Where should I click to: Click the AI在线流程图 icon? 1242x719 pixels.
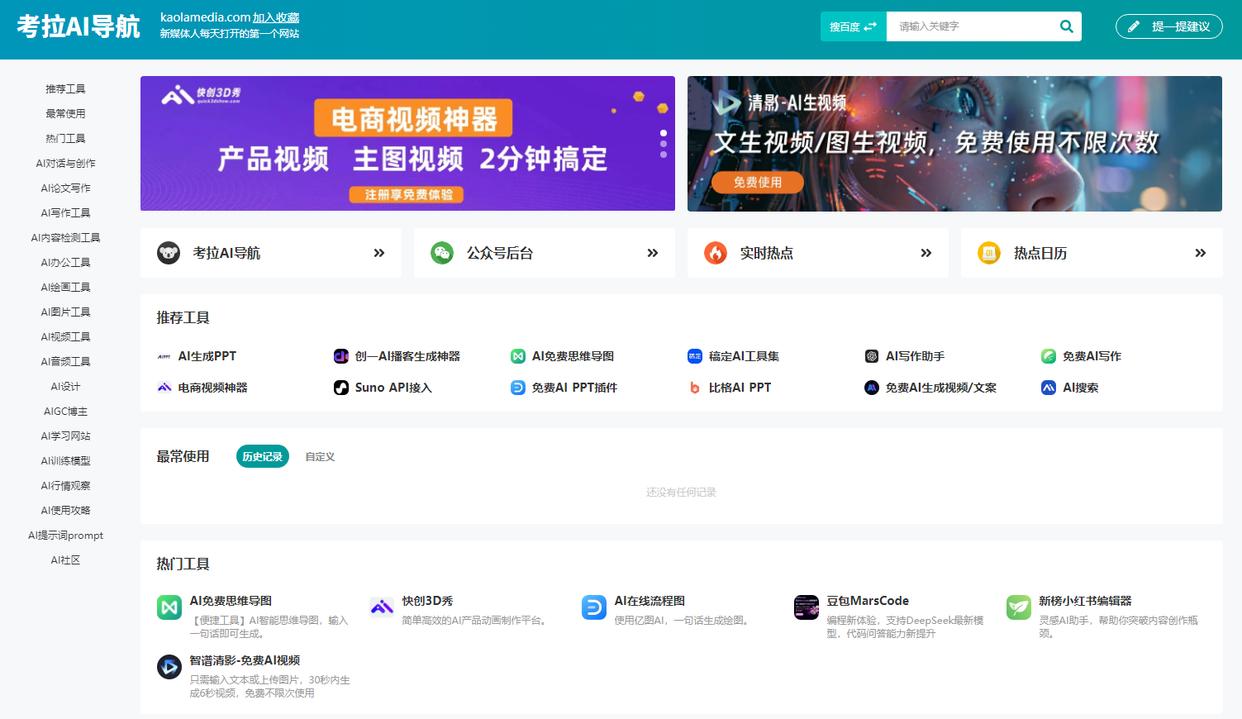tap(594, 607)
